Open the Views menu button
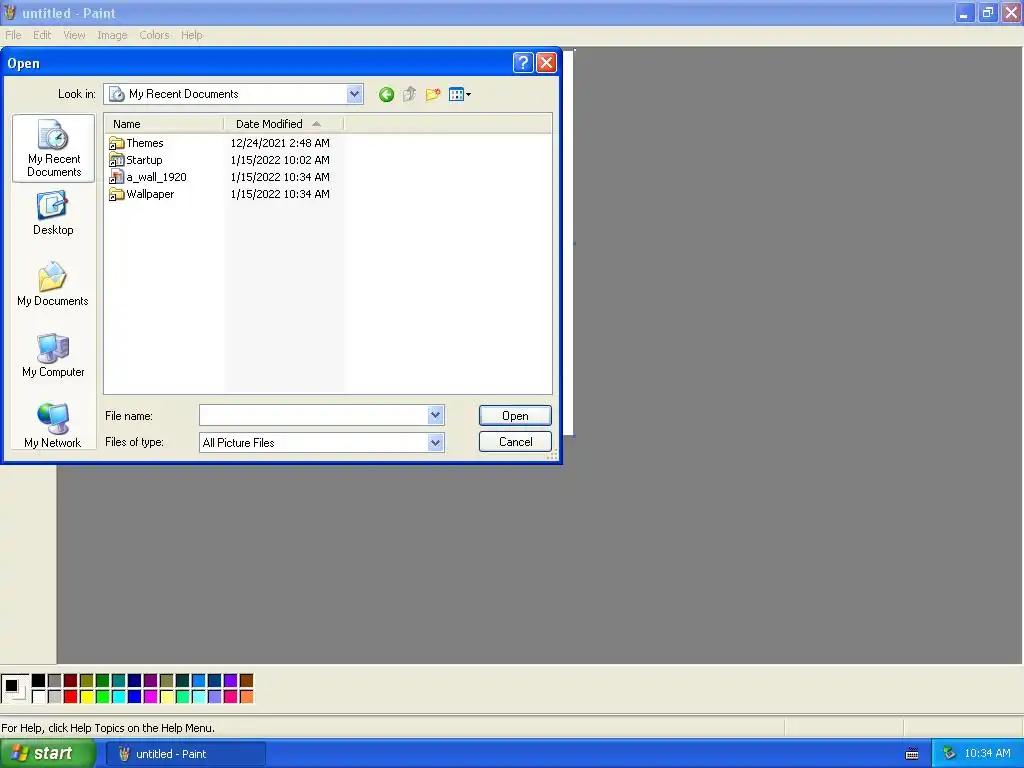This screenshot has height=768, width=1024. coord(460,95)
